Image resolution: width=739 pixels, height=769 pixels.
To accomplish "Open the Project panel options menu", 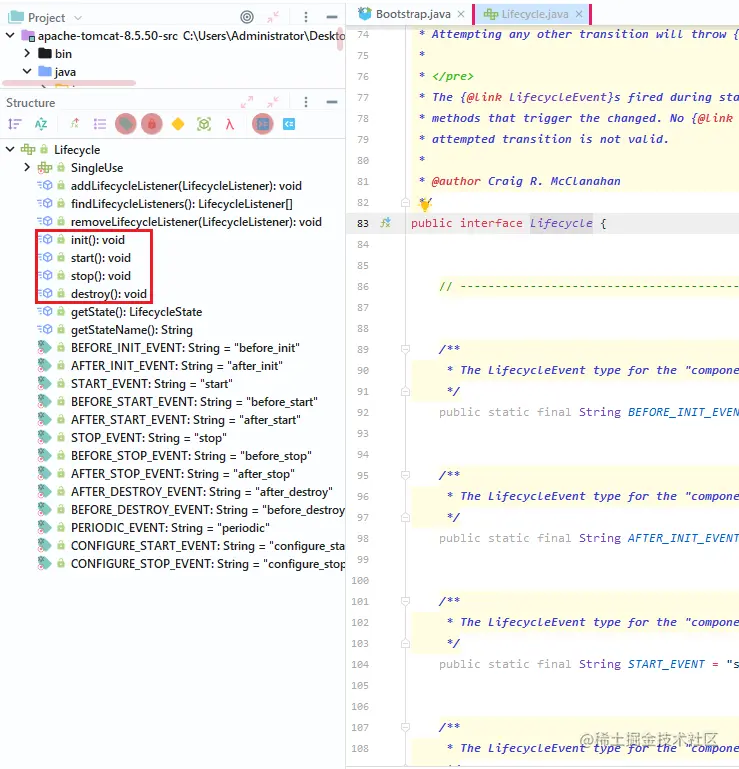I will 306,17.
